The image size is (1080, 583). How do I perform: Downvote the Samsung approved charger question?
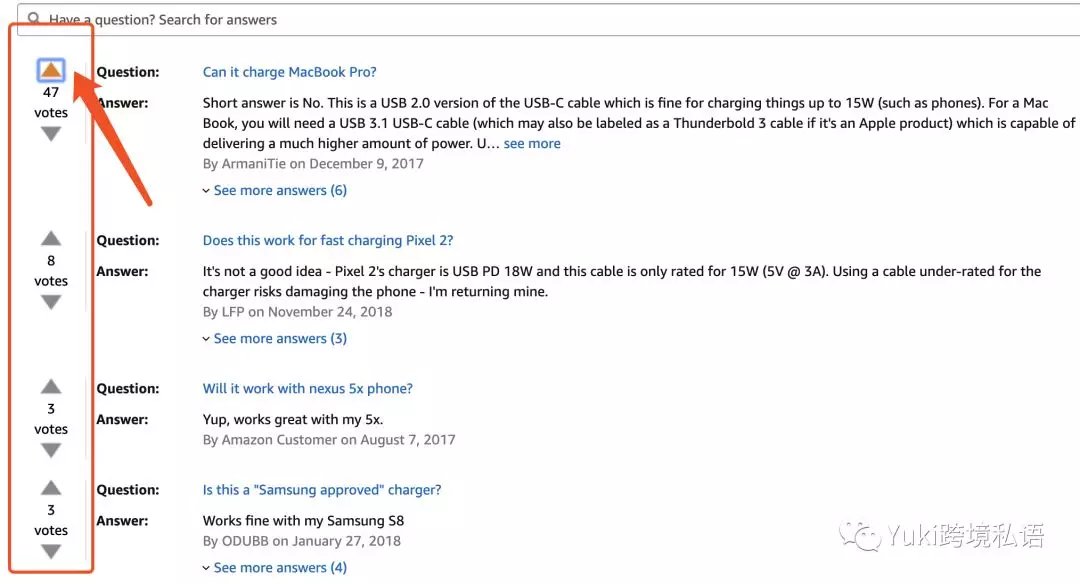51,551
